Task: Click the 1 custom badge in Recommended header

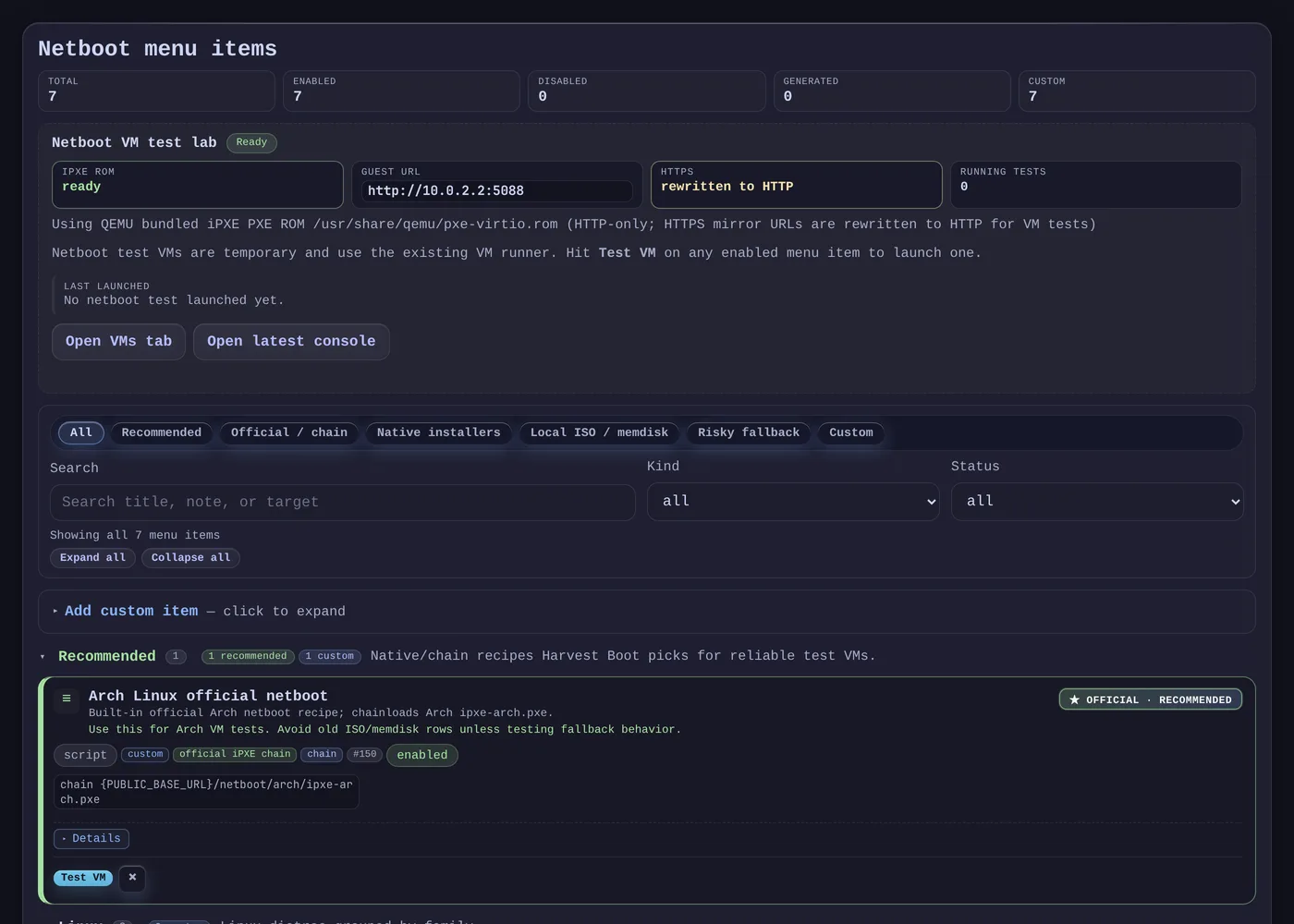Action: 329,656
